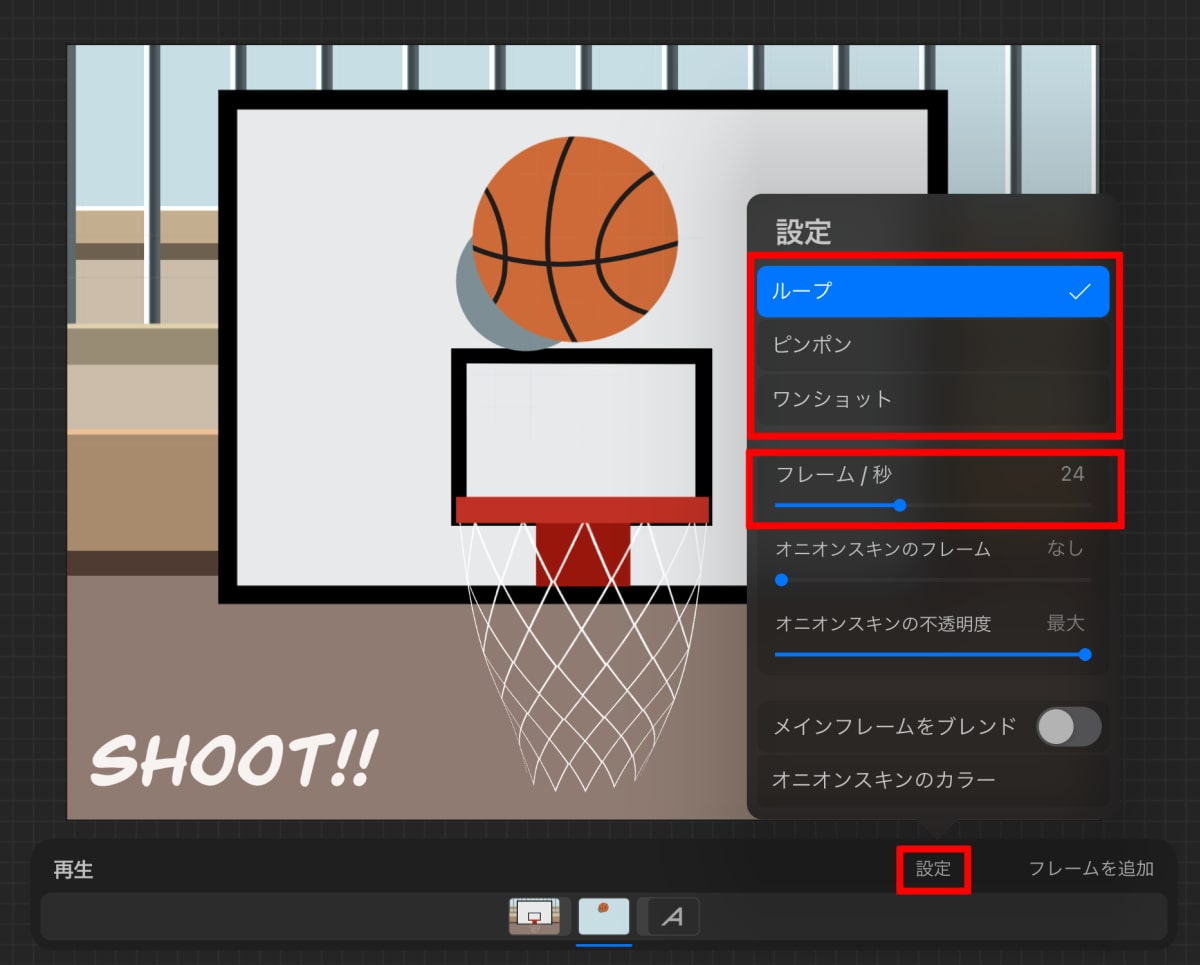The height and width of the screenshot is (965, 1200).
Task: Click the basketball on the canvas
Action: [x=574, y=239]
